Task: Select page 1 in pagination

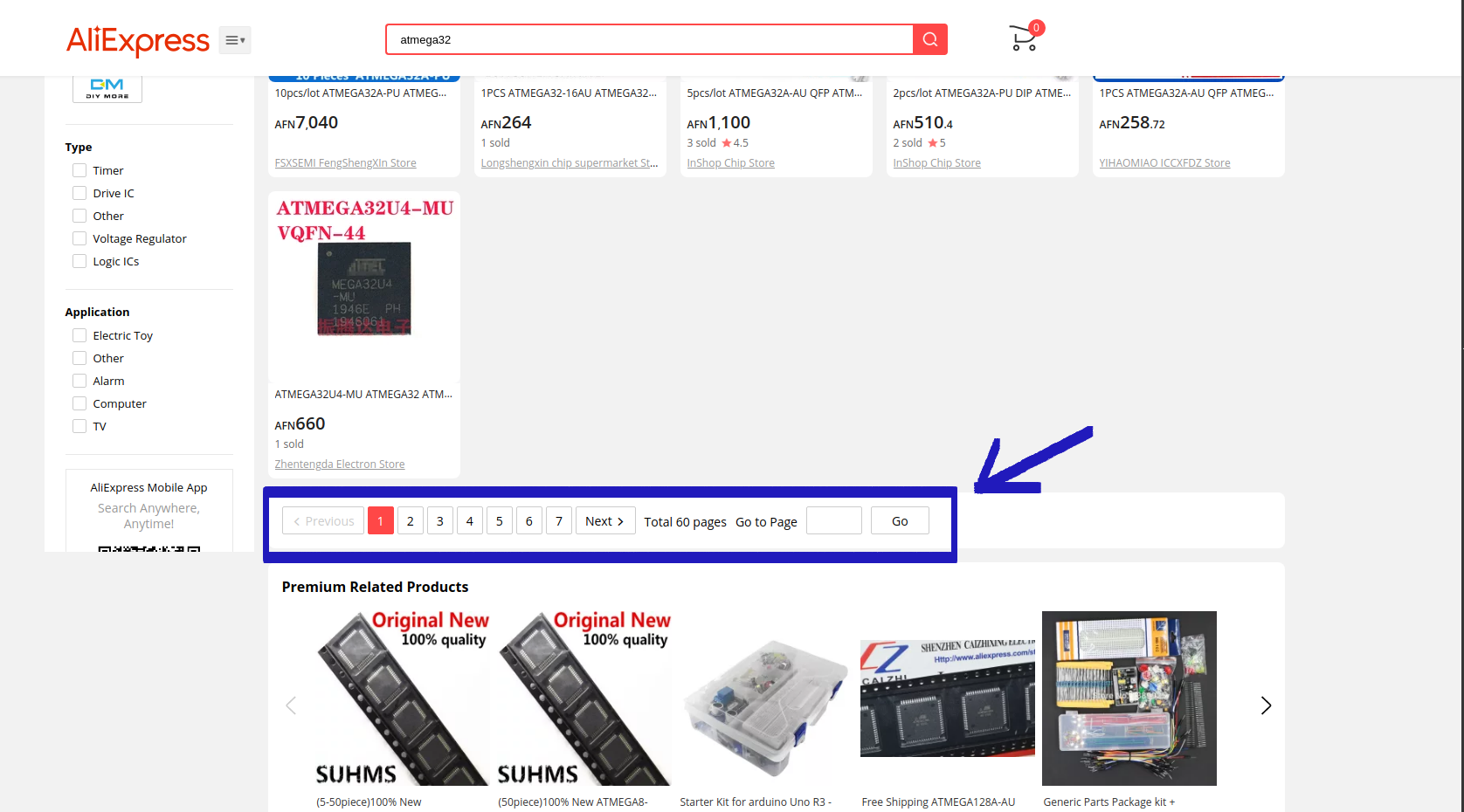Action: click(381, 521)
